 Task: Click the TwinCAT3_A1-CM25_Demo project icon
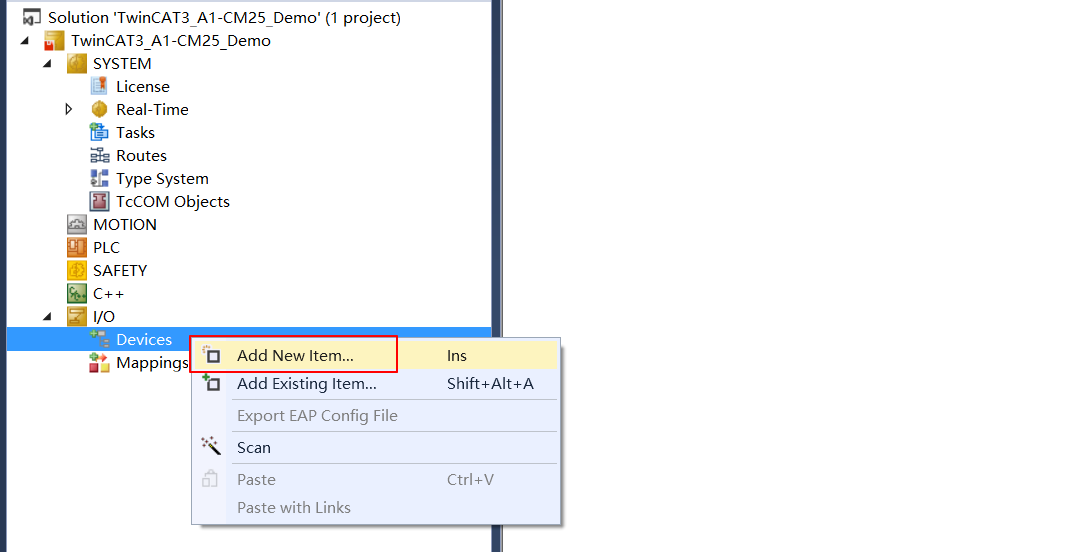coord(54,40)
